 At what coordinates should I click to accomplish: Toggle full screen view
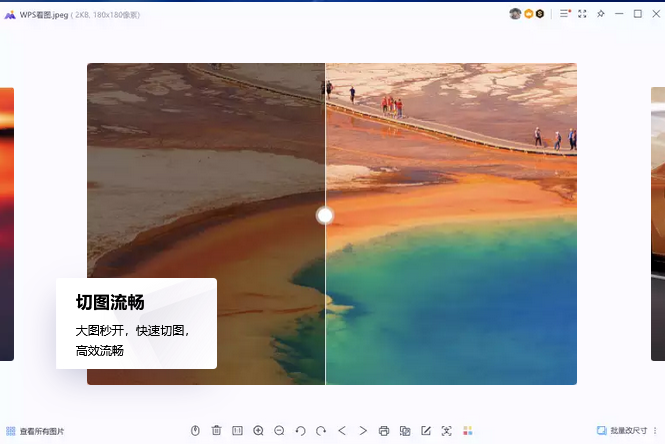582,14
